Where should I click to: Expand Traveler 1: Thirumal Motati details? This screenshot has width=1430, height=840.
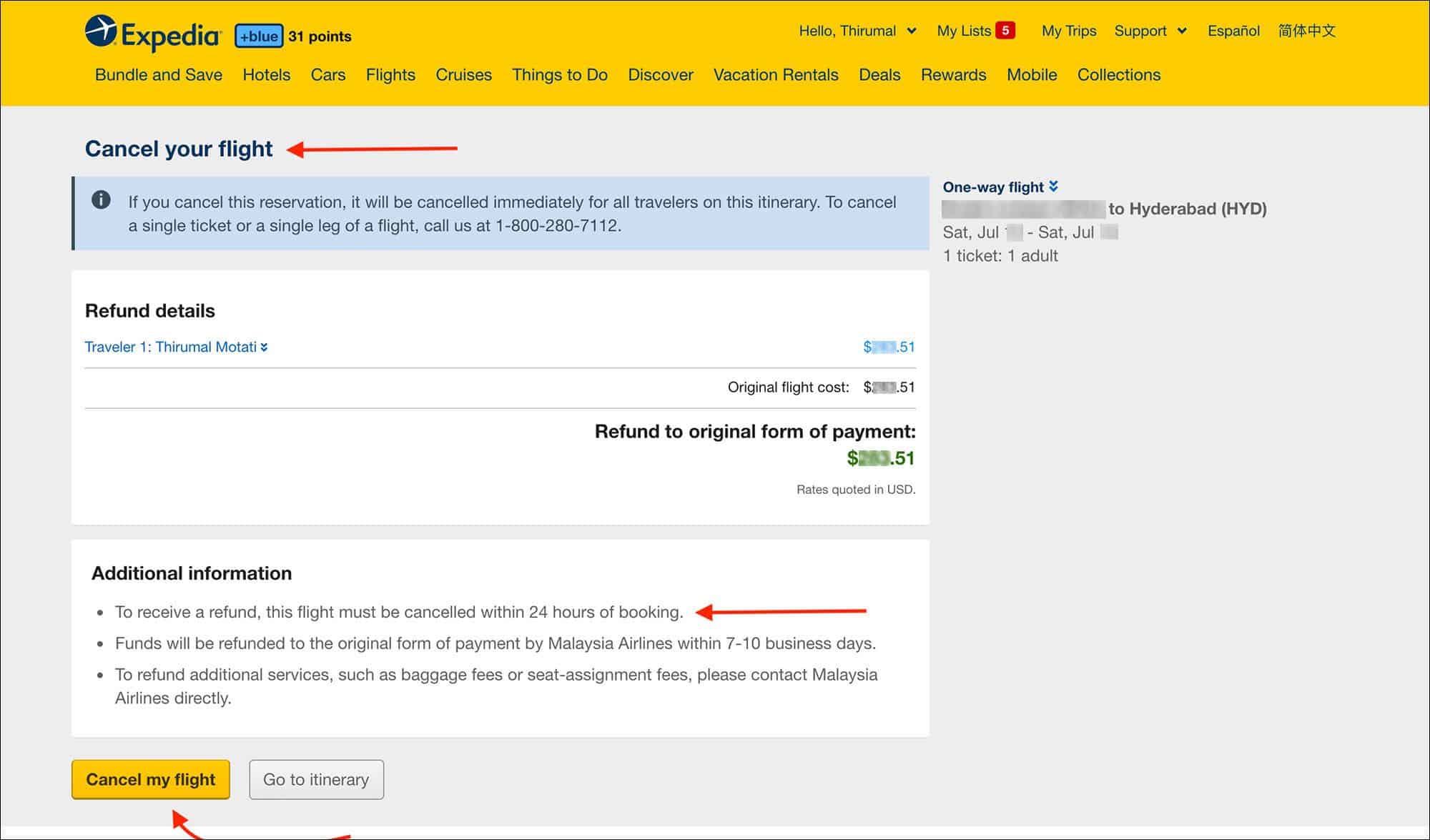point(177,347)
